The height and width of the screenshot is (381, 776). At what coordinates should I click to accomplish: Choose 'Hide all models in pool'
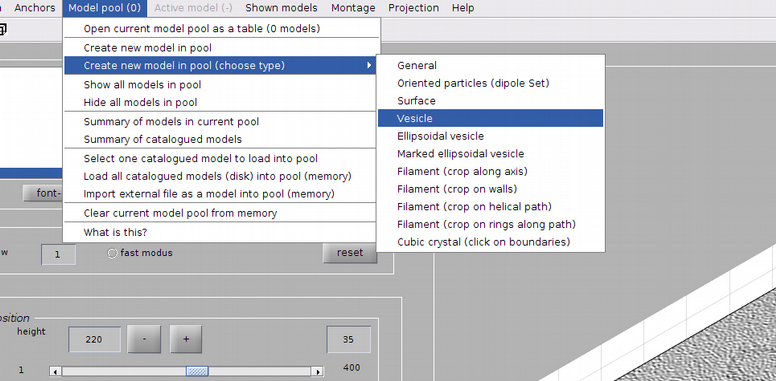[x=221, y=102]
